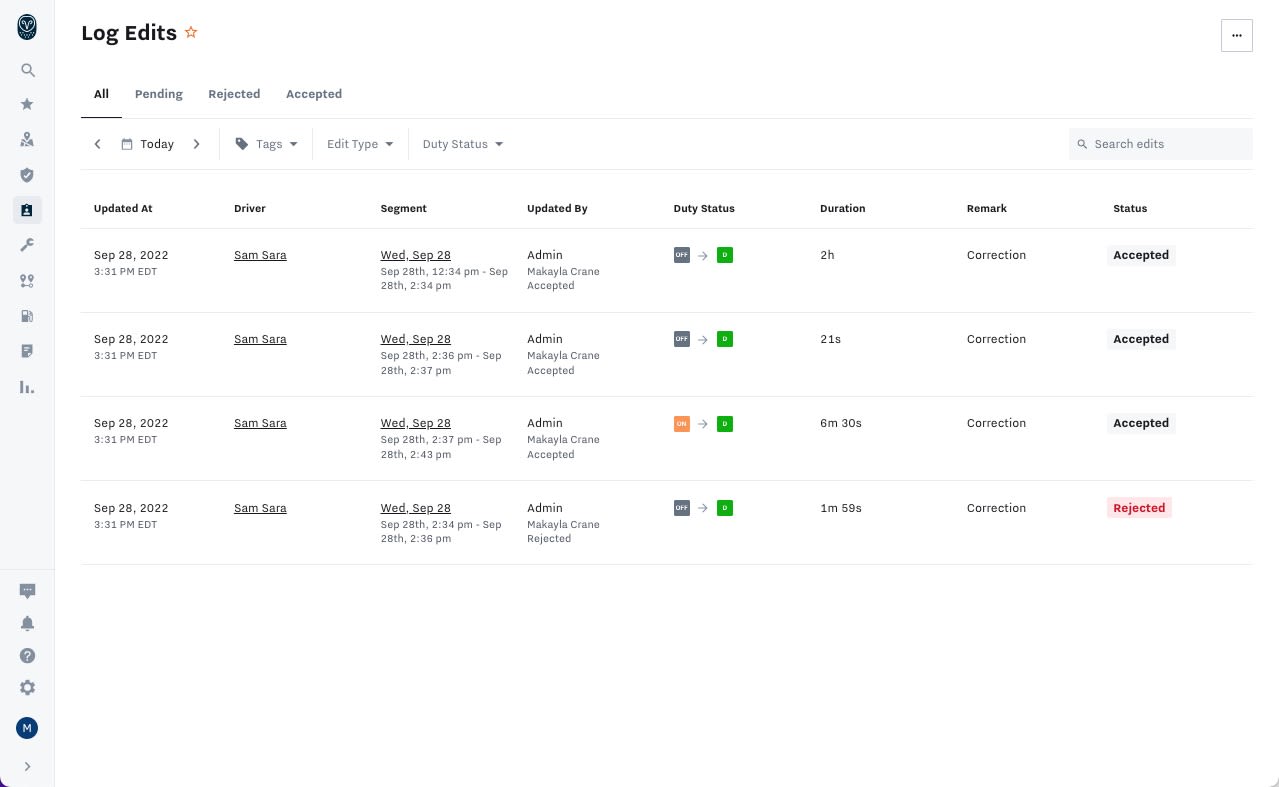1279x787 pixels.
Task: Switch to the Pending tab
Action: [x=159, y=94]
